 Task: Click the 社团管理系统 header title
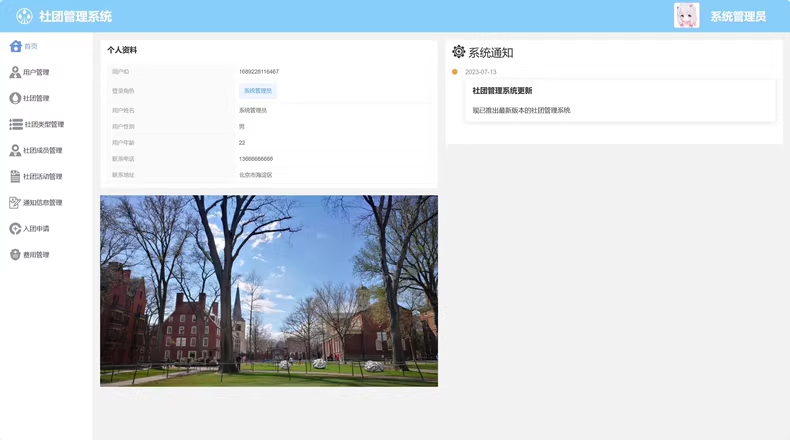pyautogui.click(x=76, y=17)
